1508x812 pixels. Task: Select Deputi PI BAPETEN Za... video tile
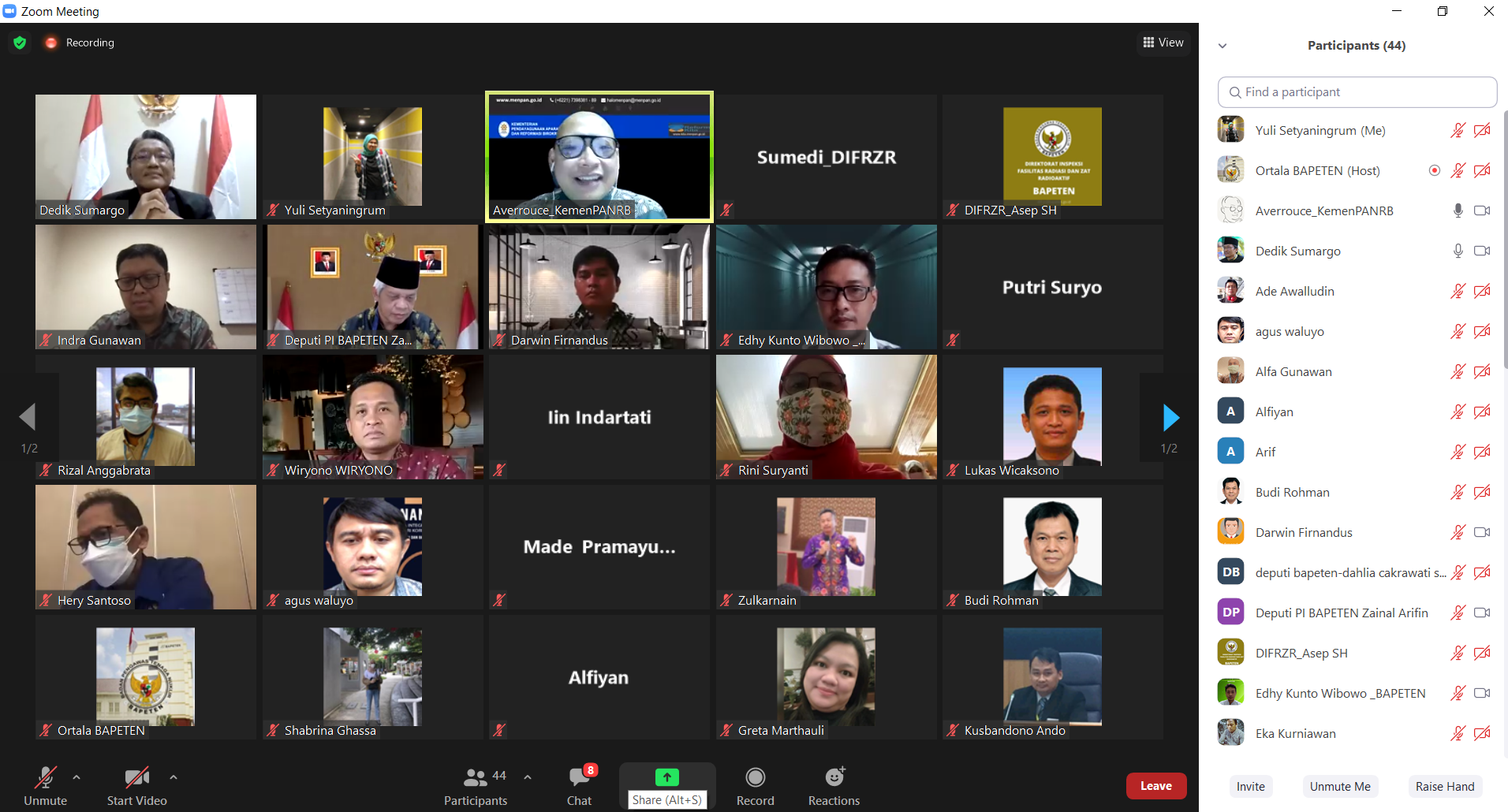coord(372,287)
